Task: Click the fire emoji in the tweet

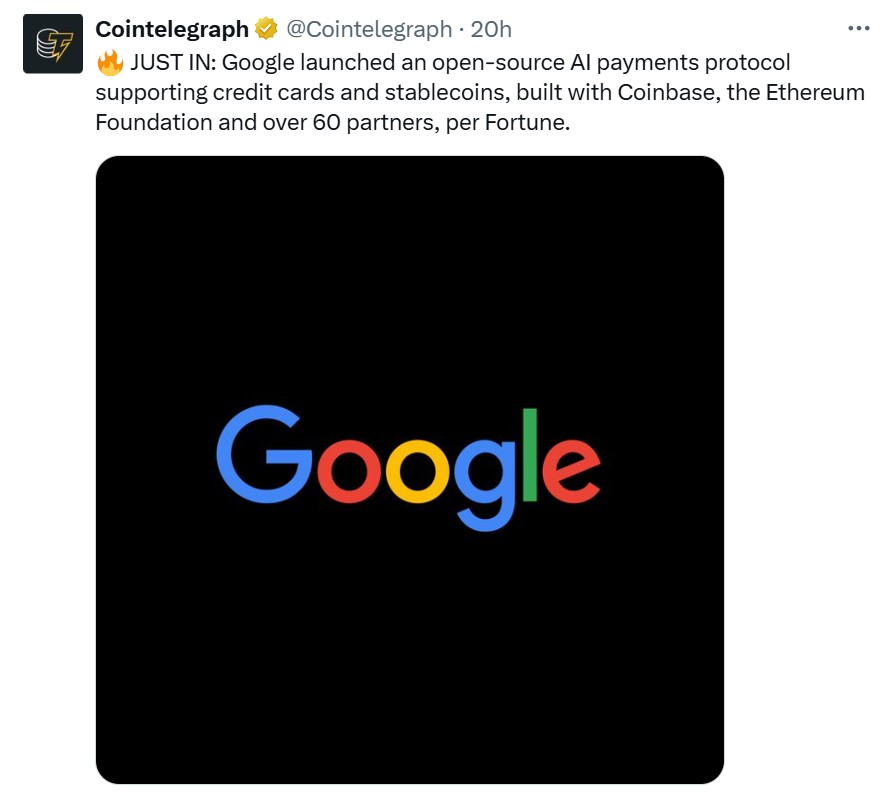Action: 110,62
